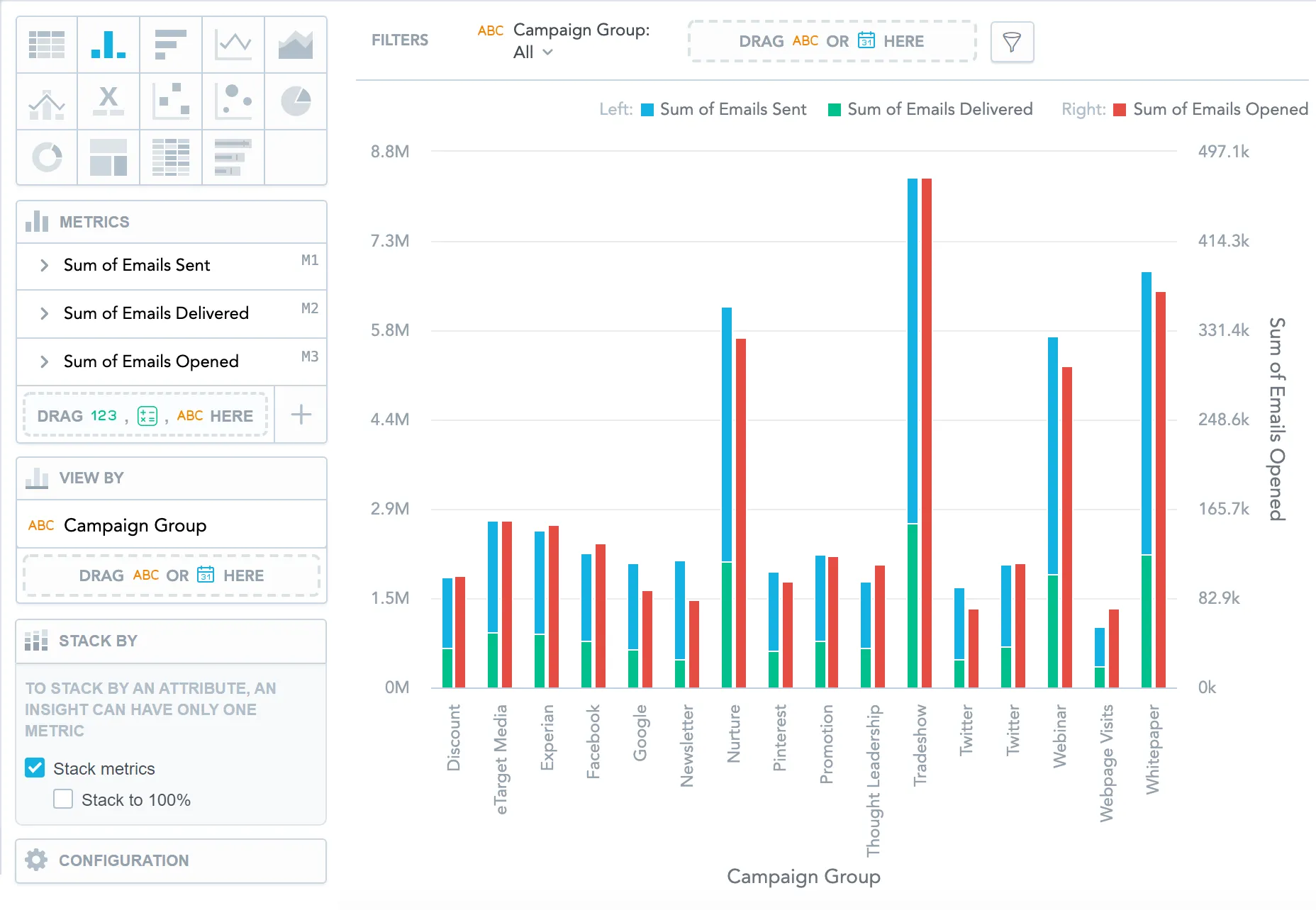Image resolution: width=1316 pixels, height=910 pixels.
Task: Click the plus button to add a metric
Action: coord(300,415)
